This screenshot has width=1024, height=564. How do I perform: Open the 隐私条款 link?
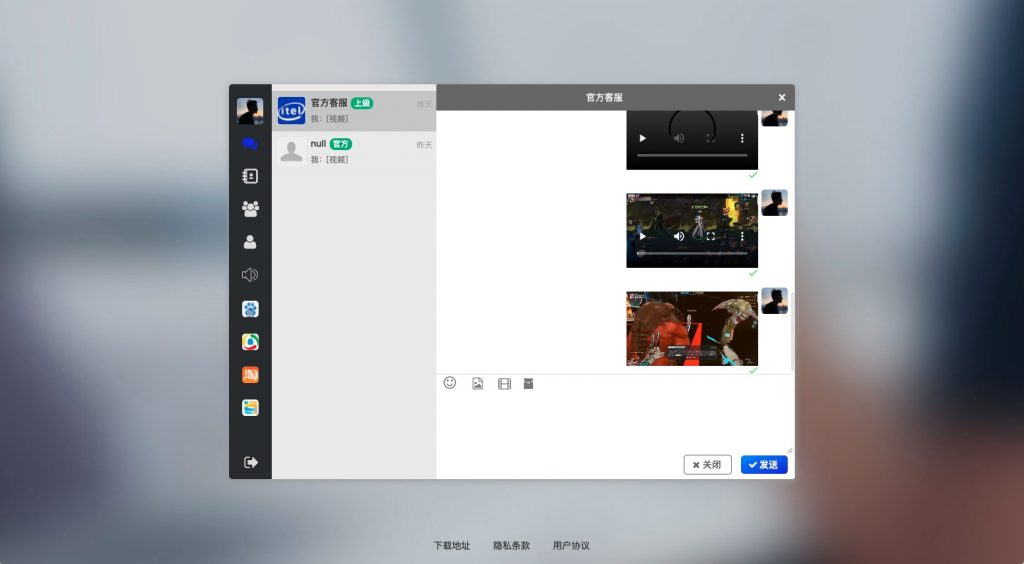pos(511,546)
